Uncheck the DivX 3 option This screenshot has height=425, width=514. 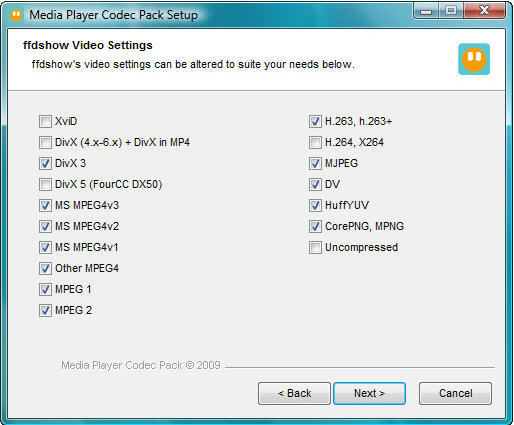(x=45, y=163)
